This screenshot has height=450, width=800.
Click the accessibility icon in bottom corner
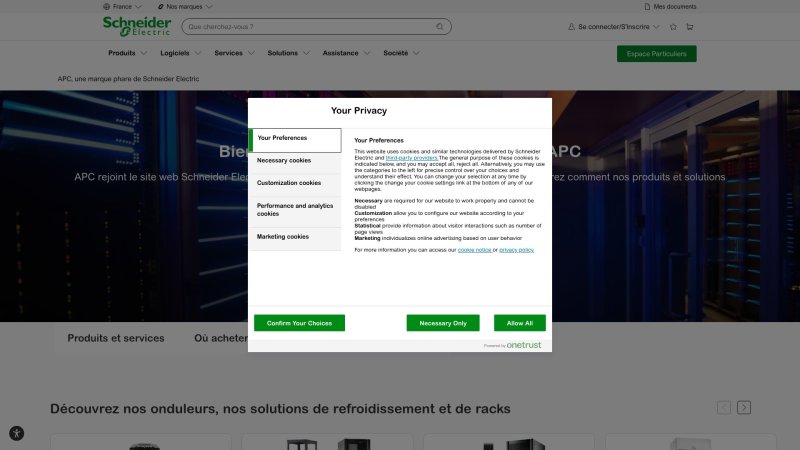tap(16, 433)
